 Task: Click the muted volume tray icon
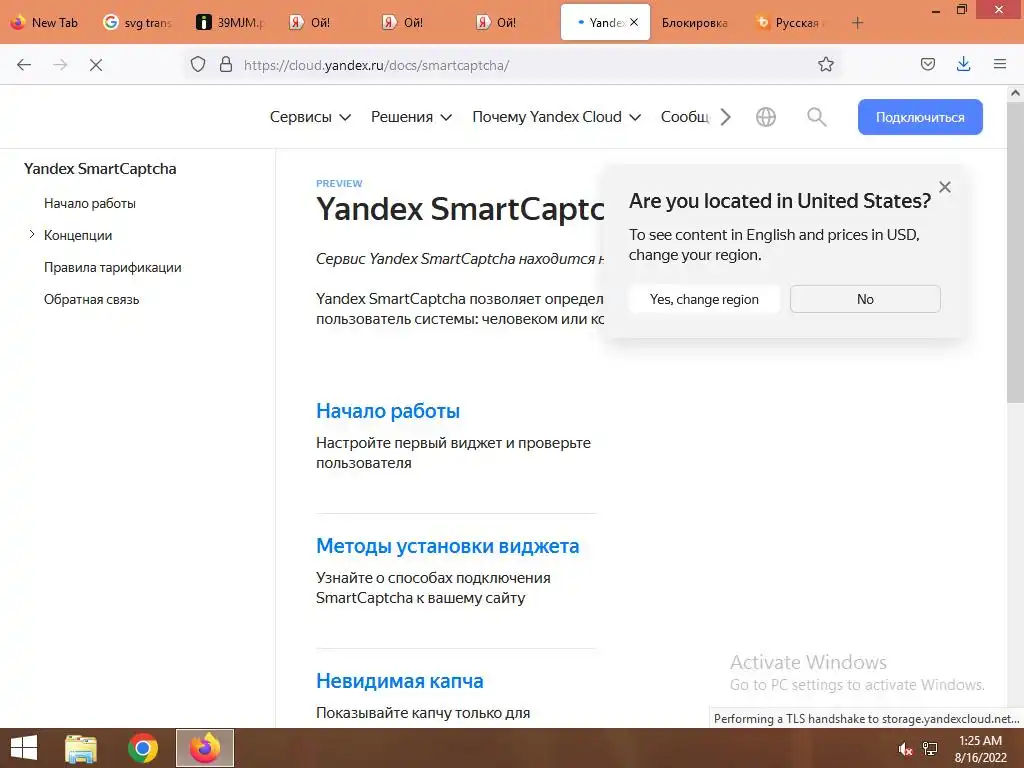click(904, 750)
